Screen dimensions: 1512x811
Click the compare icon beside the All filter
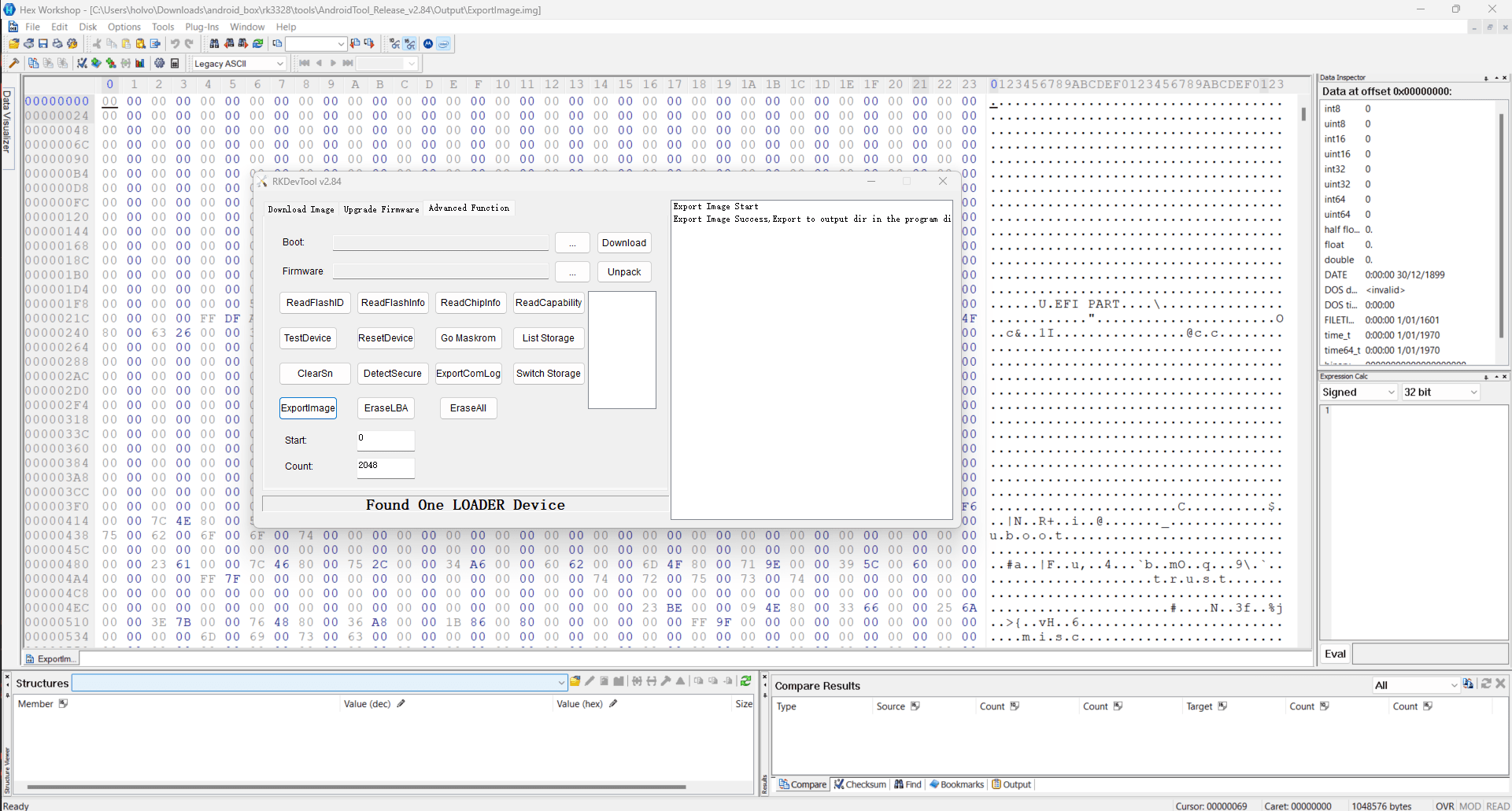(1469, 684)
